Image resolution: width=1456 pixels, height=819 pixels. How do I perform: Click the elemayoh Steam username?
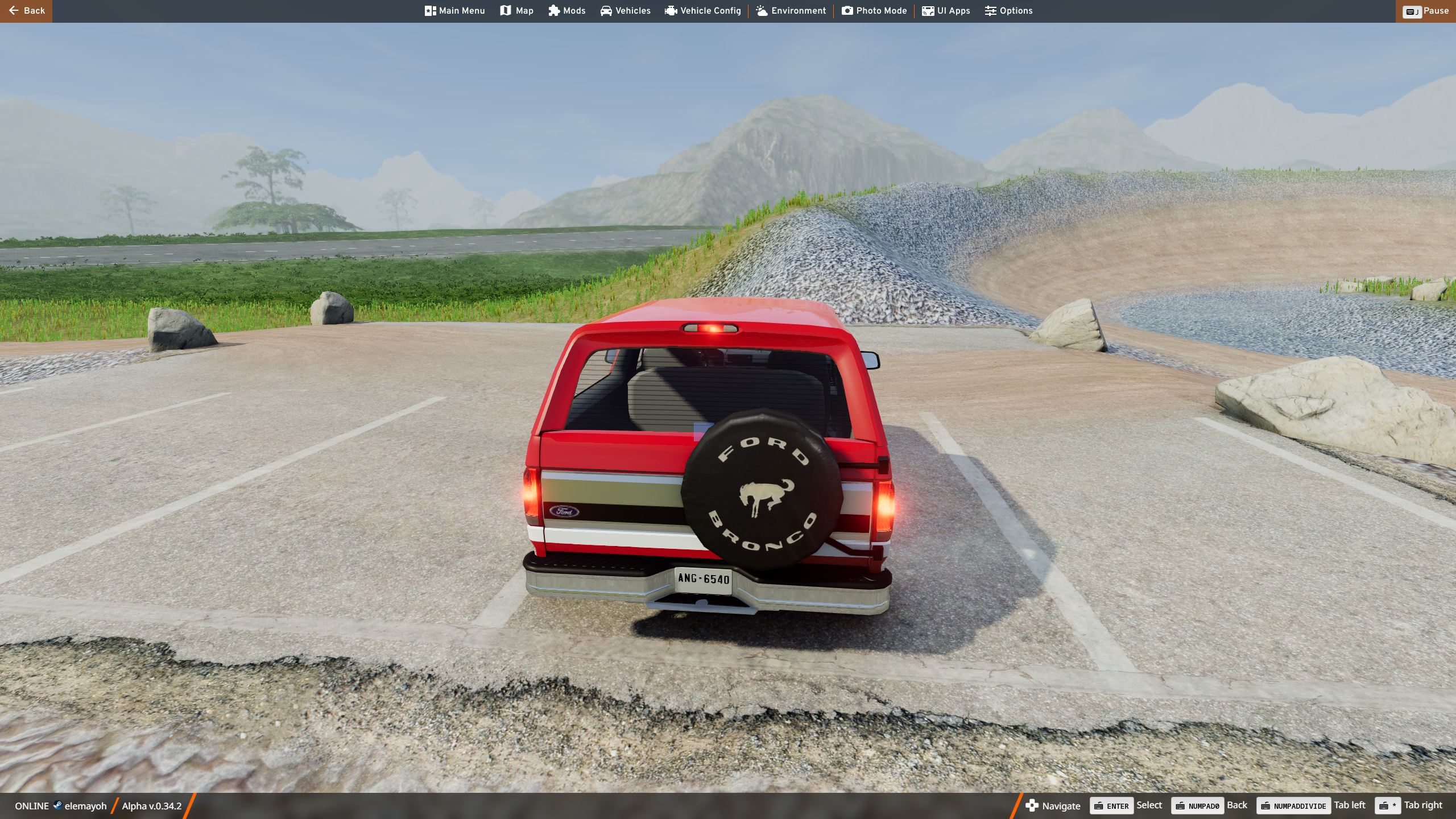pos(85,806)
